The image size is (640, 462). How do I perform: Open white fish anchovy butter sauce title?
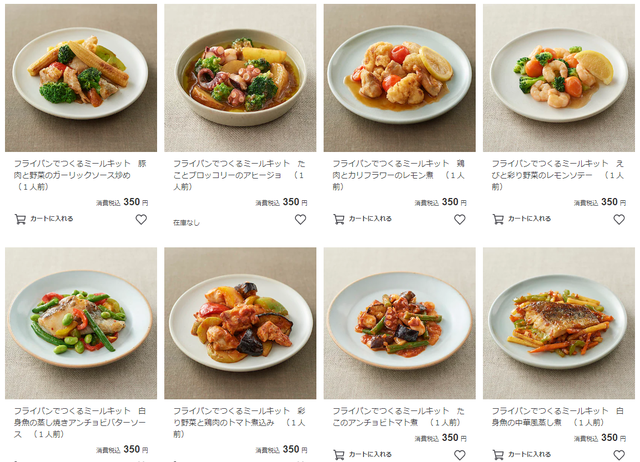coord(80,422)
